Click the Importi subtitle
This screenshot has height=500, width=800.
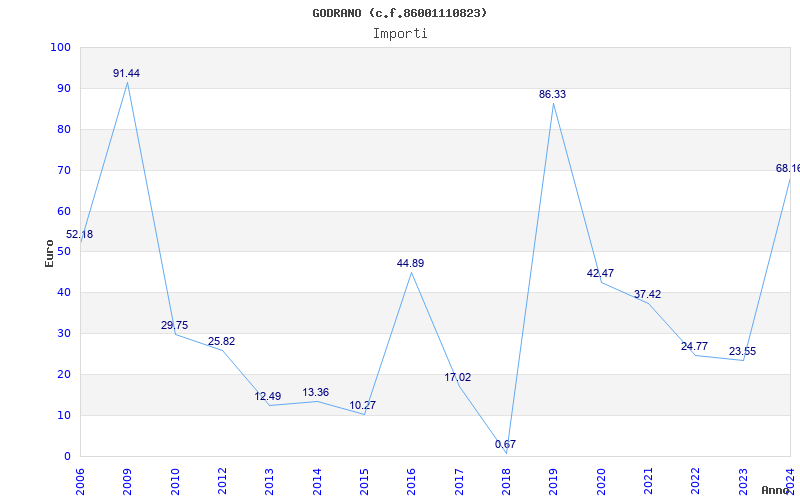(x=400, y=34)
